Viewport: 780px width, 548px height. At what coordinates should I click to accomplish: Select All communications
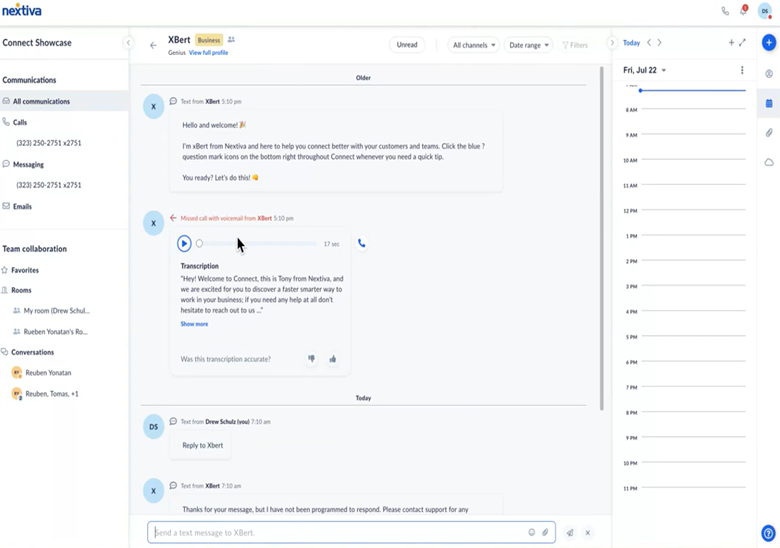coord(64,101)
